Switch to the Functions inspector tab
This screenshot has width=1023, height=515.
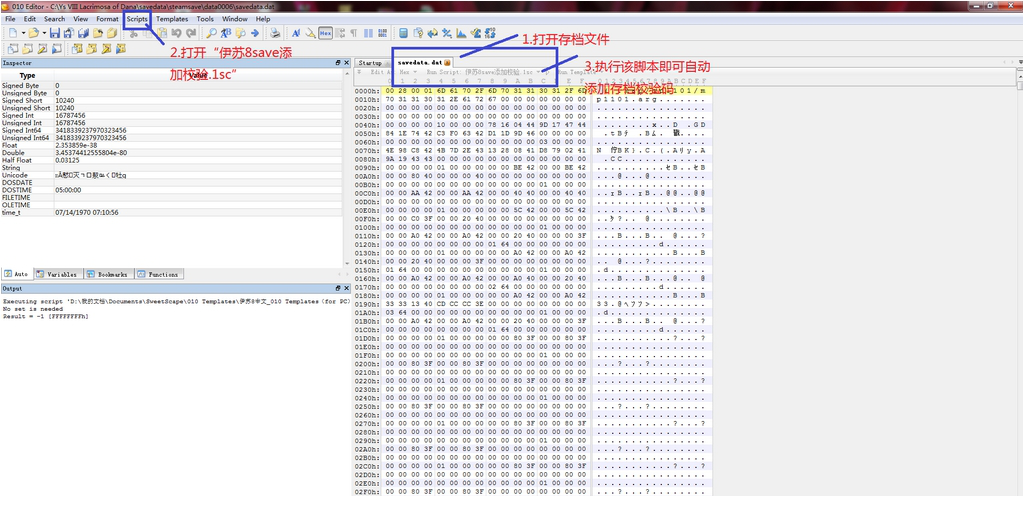(159, 274)
